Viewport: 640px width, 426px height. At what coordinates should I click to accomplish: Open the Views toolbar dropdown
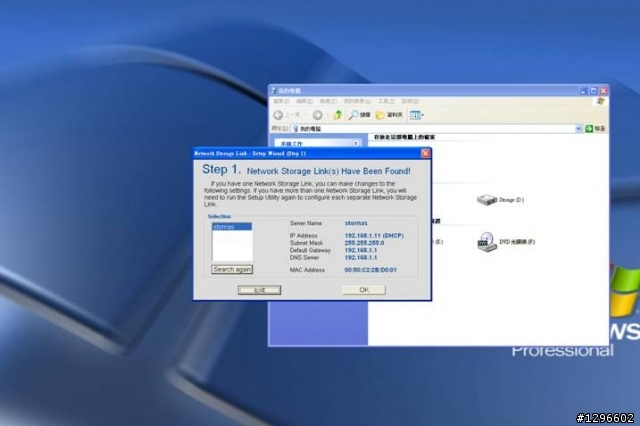417,115
